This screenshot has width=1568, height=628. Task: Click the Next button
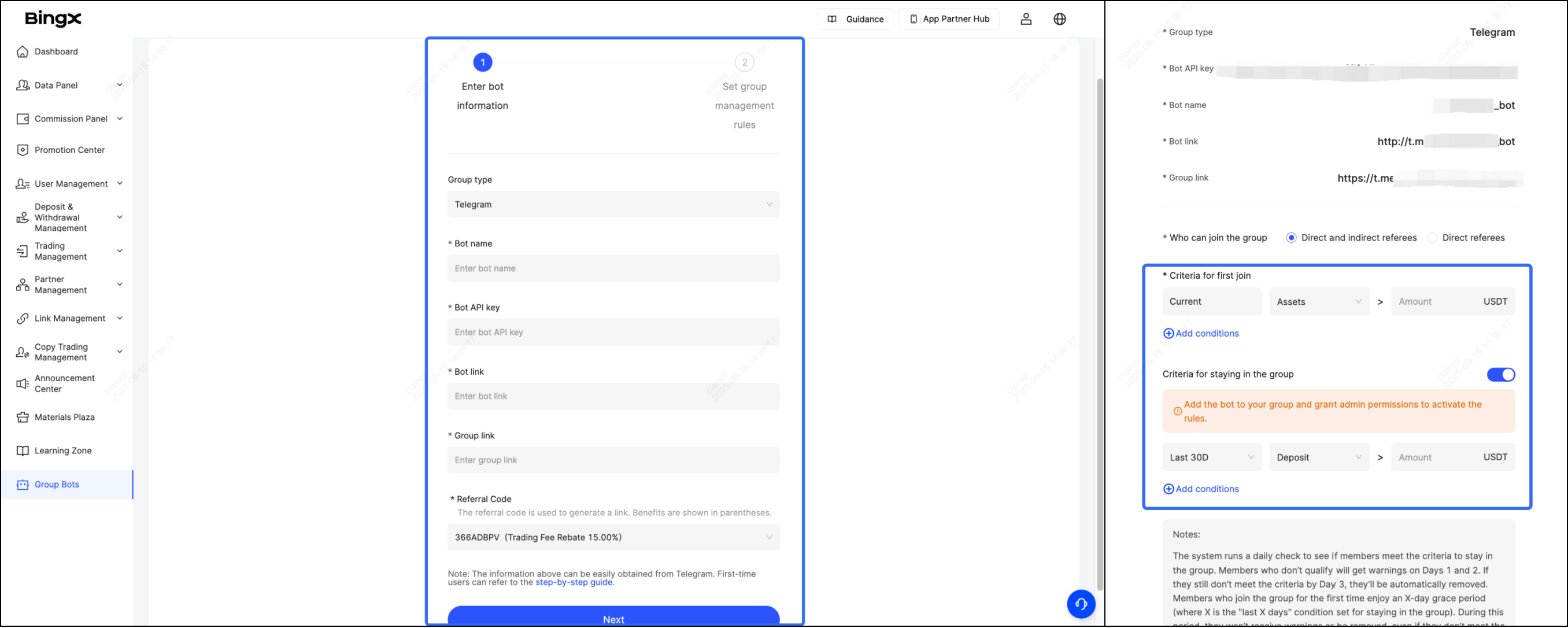click(x=613, y=618)
